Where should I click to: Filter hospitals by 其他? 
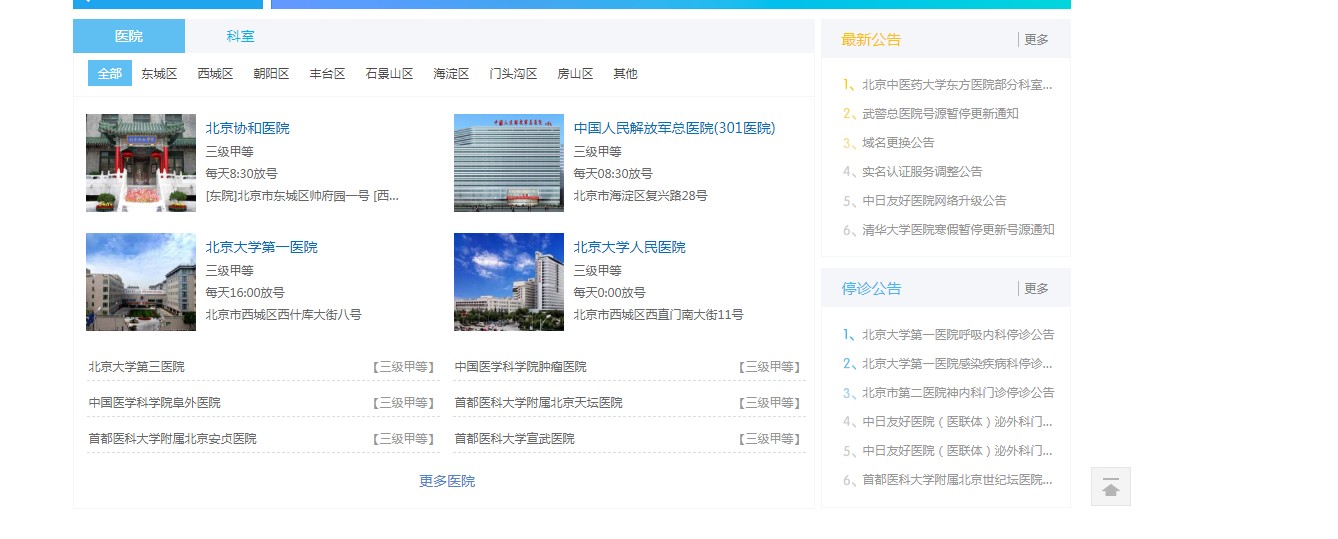625,73
